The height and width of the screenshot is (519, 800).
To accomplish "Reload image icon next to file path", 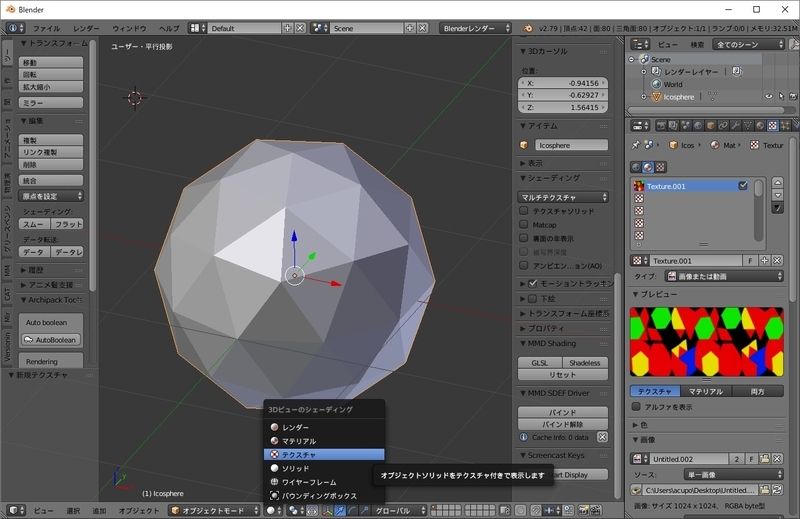I will tap(777, 490).
